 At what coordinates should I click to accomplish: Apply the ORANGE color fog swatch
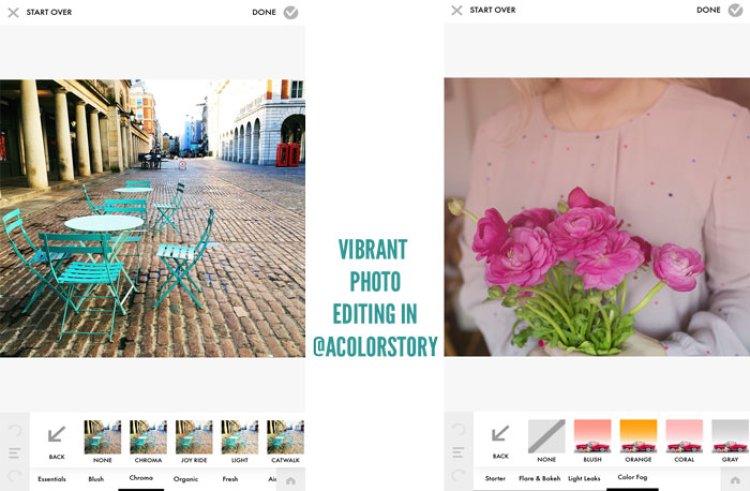tap(638, 436)
